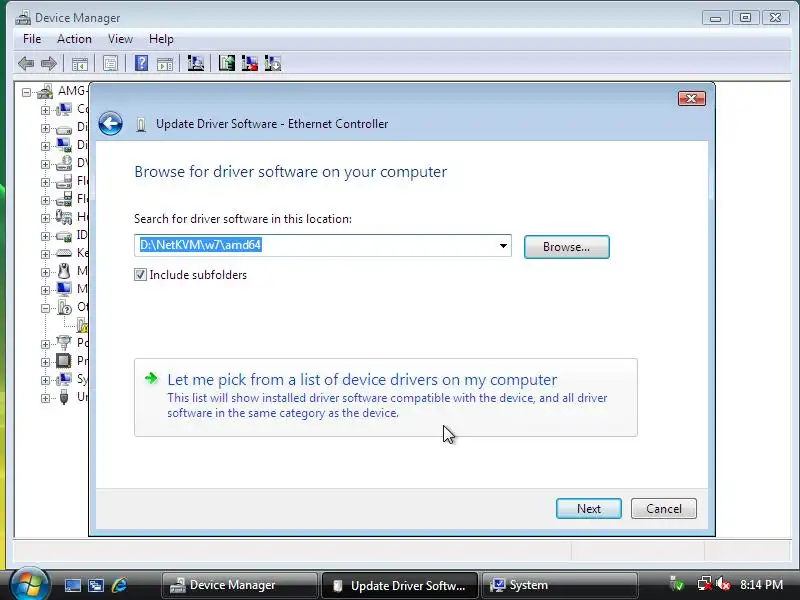Go back using the blue wizard back arrow
800x600 pixels.
[x=110, y=123]
